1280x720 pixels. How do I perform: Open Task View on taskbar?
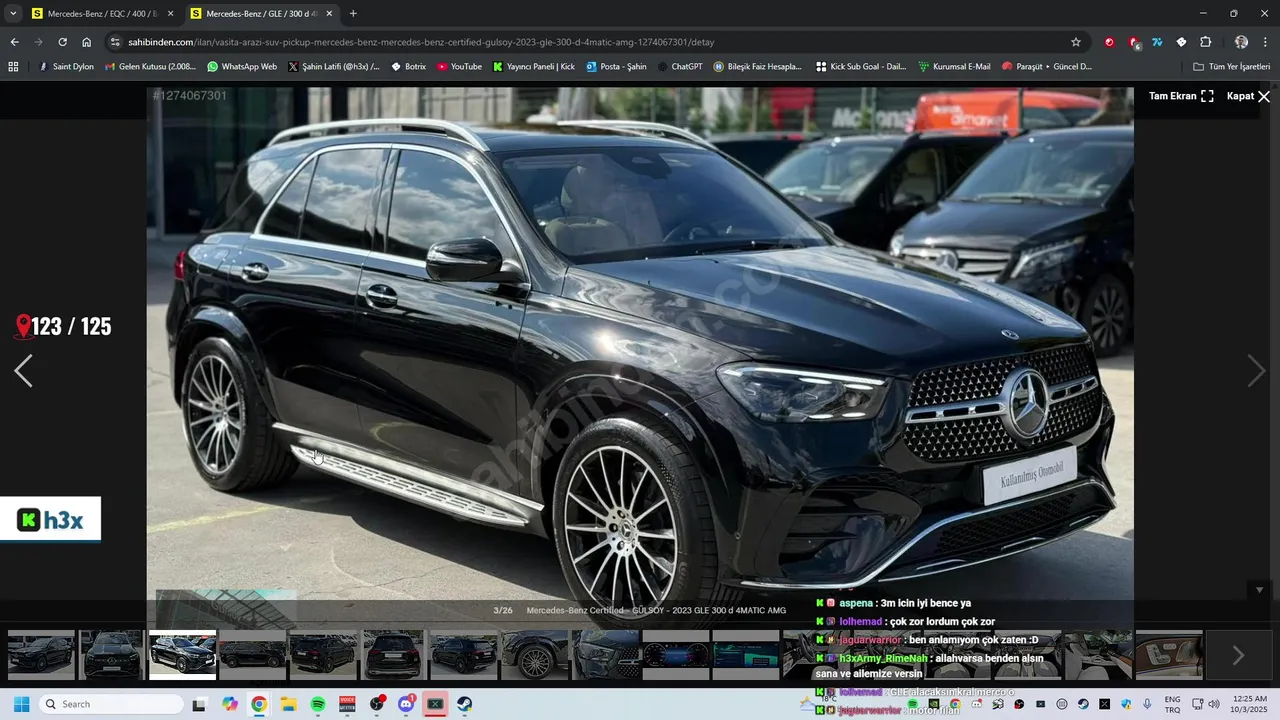[199, 704]
